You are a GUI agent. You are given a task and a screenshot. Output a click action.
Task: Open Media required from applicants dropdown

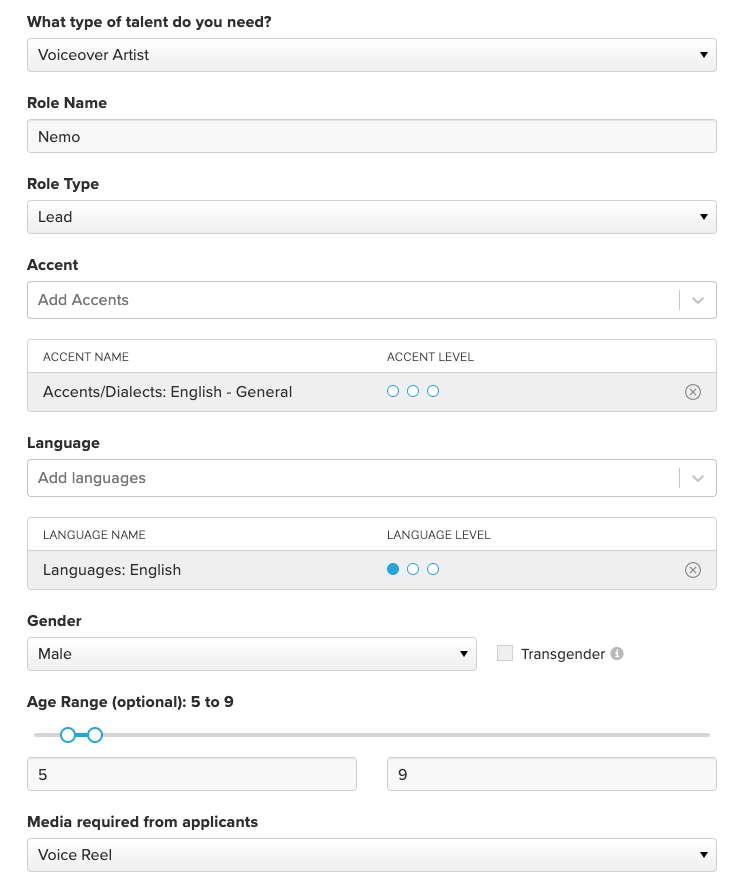[371, 855]
